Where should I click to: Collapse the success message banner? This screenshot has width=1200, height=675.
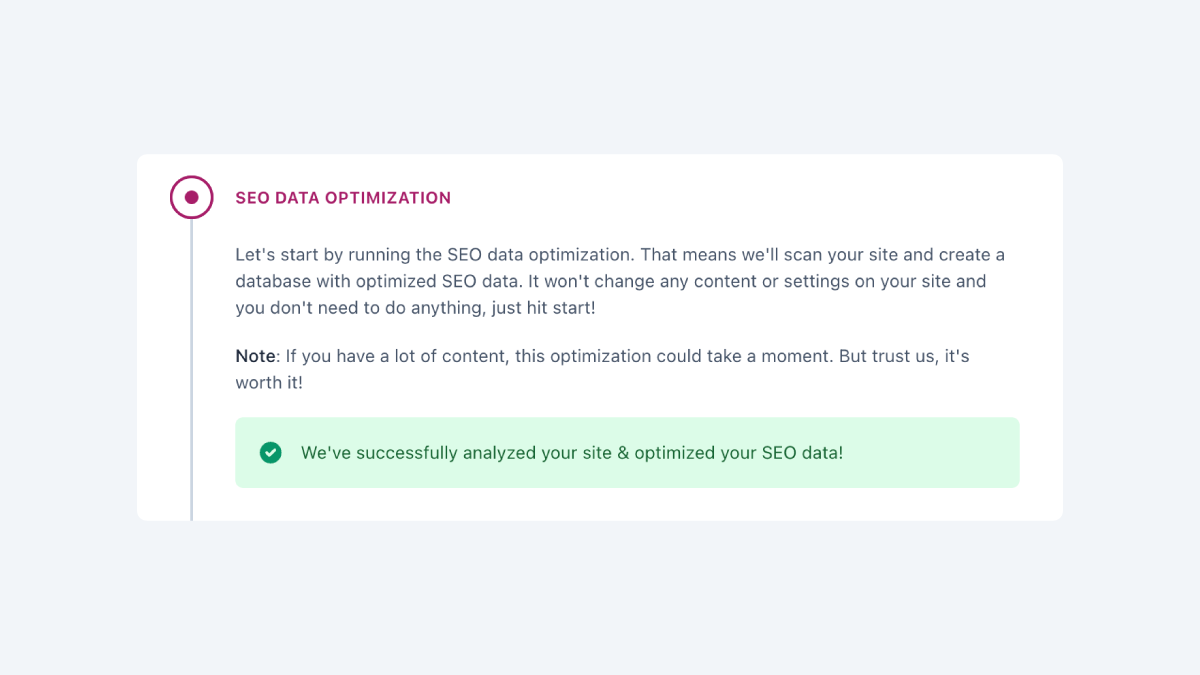click(627, 452)
